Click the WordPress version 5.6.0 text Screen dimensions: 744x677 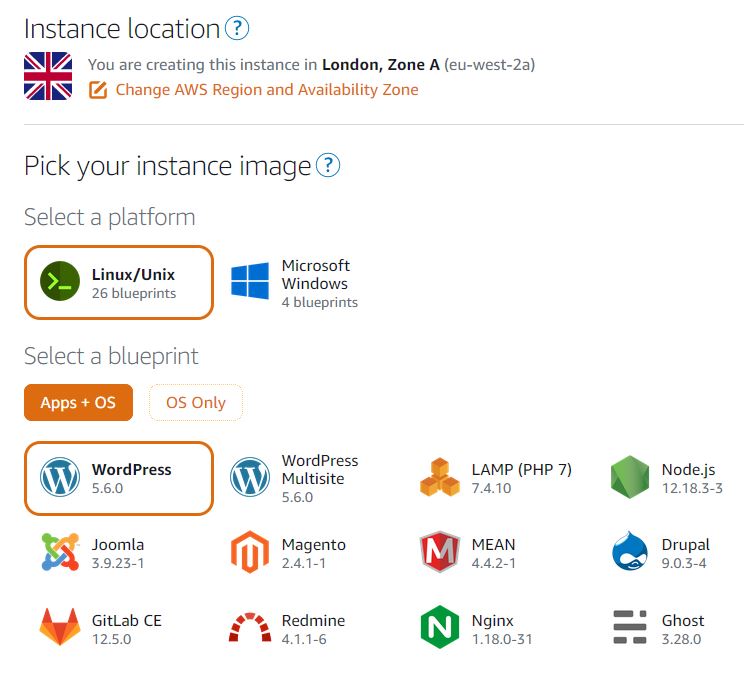(x=107, y=488)
